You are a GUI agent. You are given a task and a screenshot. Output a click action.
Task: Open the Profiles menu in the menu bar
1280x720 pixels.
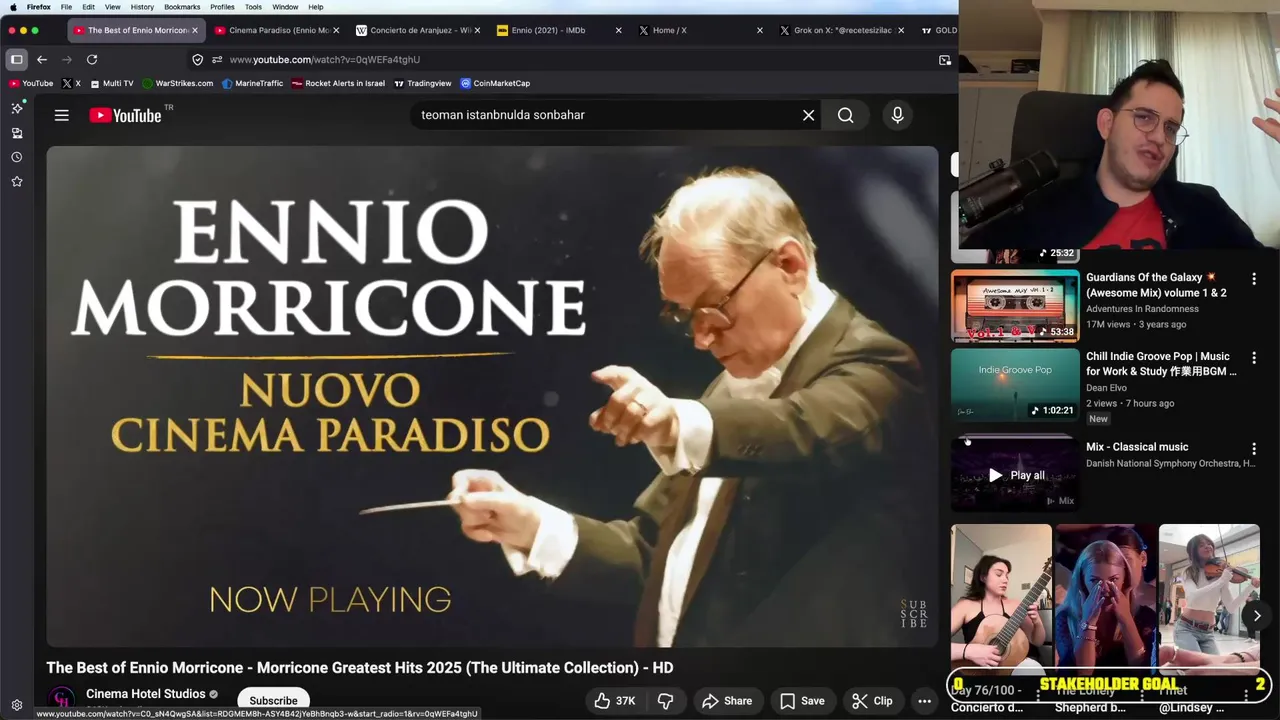[x=222, y=7]
